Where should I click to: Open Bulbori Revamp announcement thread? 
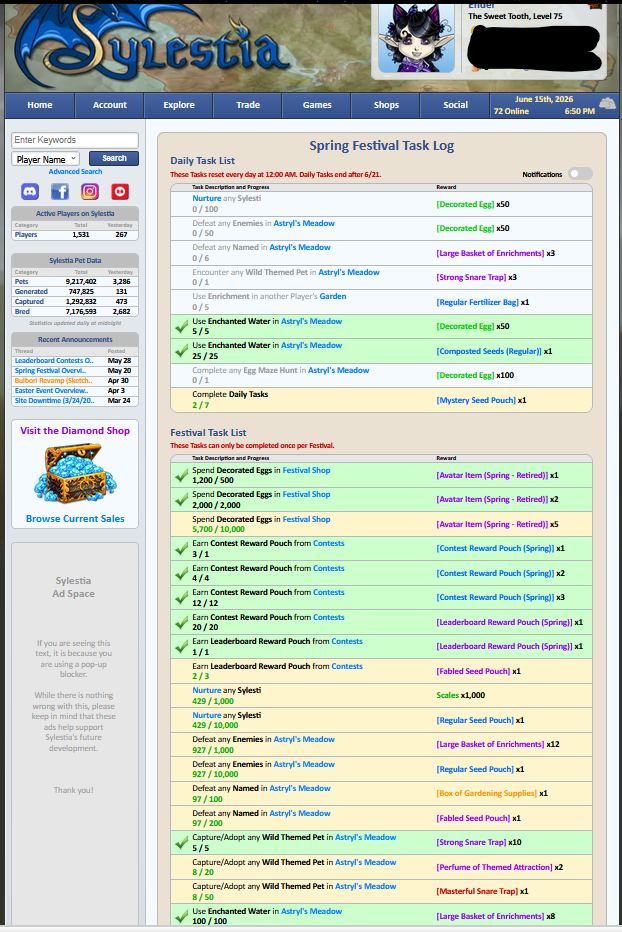[x=53, y=381]
